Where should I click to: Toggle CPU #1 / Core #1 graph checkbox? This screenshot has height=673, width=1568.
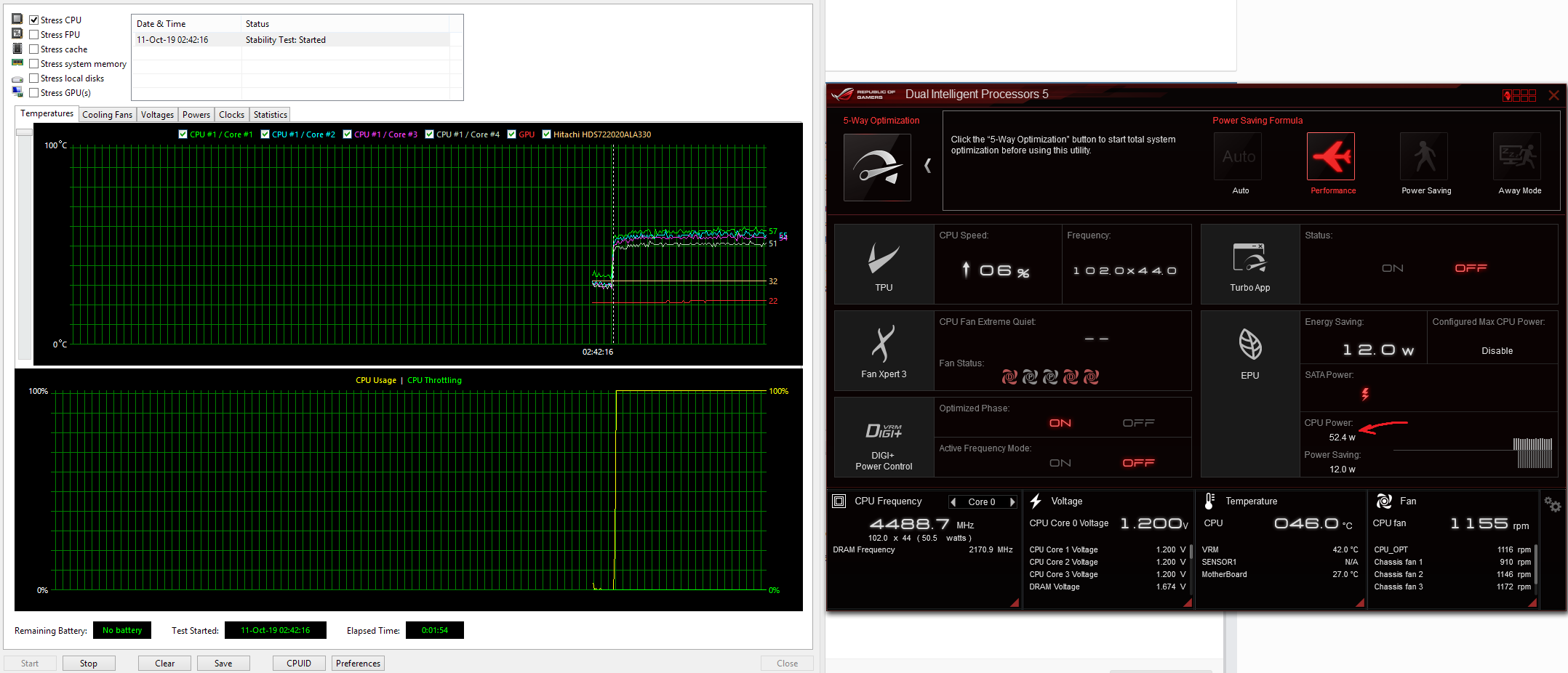click(183, 134)
